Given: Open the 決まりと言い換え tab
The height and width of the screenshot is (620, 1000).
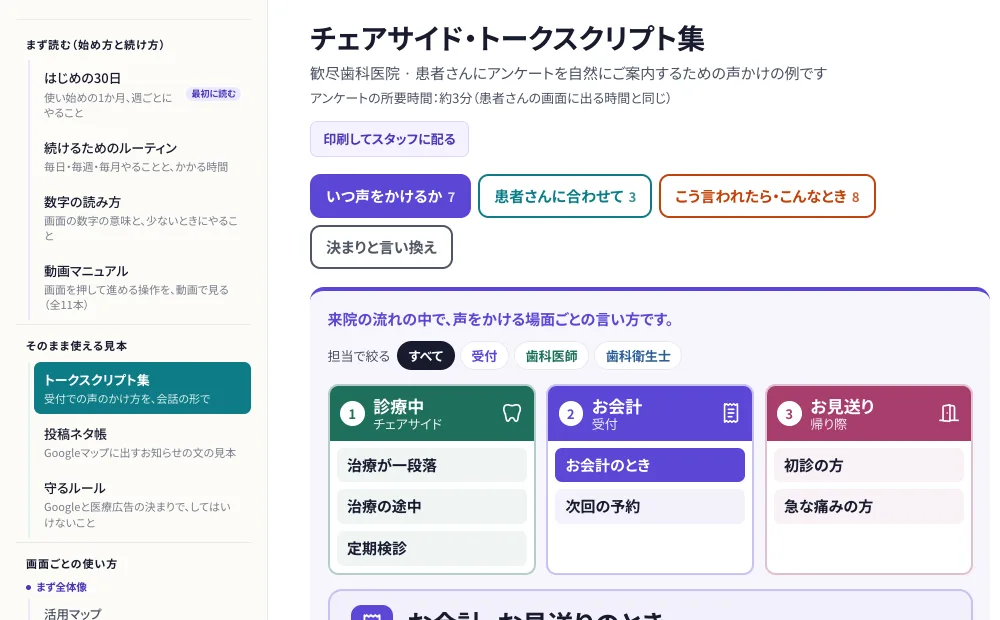Looking at the screenshot, I should [x=381, y=247].
